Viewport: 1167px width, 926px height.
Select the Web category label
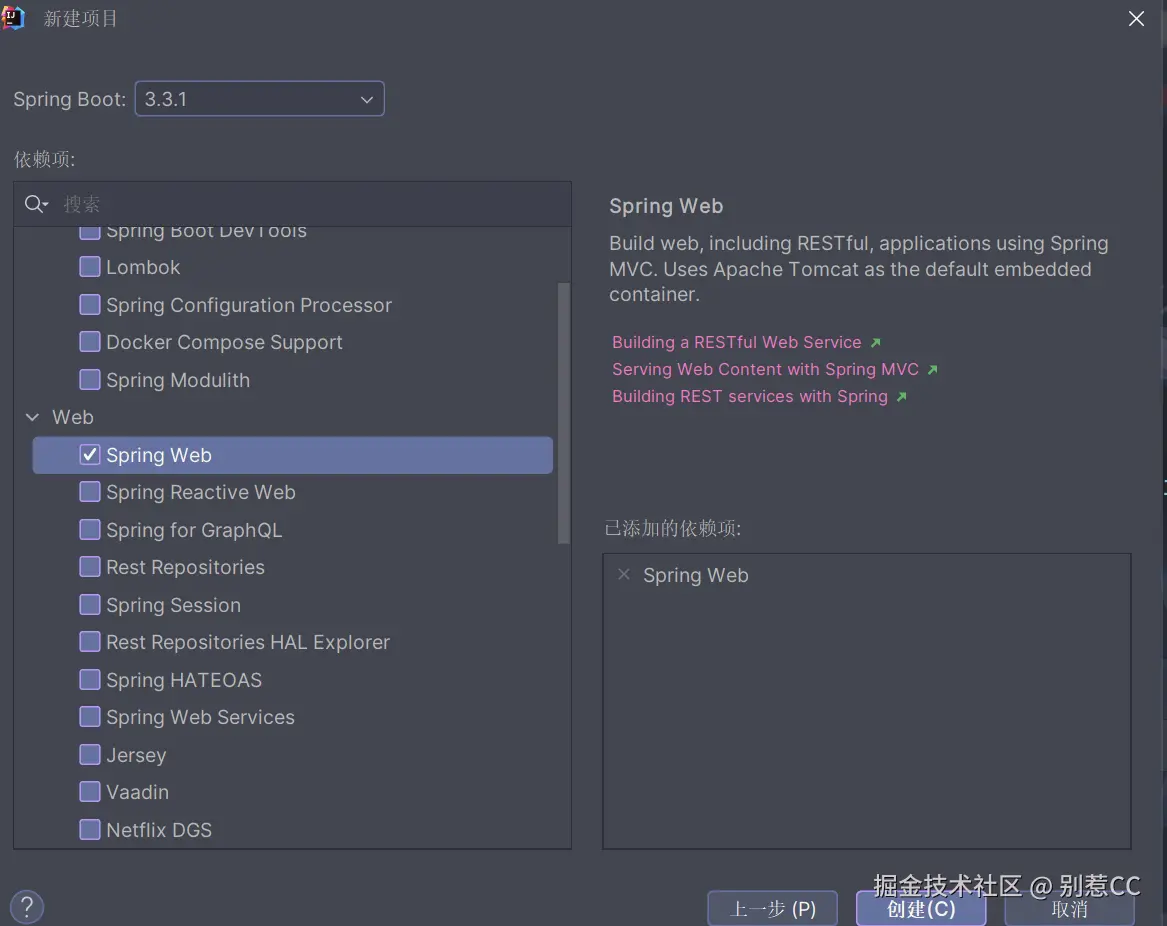pos(73,418)
